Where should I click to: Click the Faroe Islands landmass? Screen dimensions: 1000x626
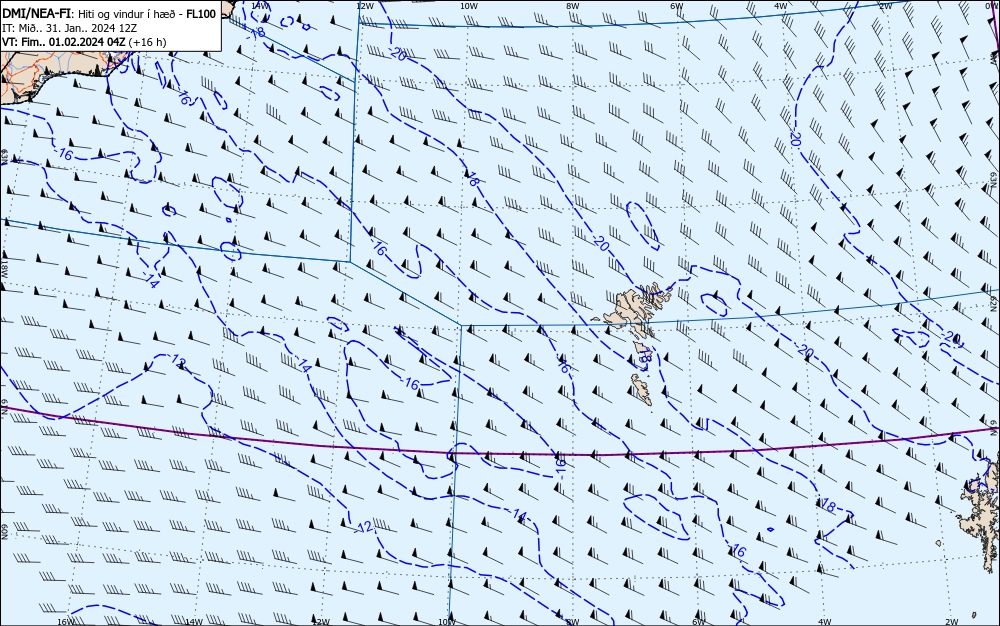pyautogui.click(x=631, y=310)
